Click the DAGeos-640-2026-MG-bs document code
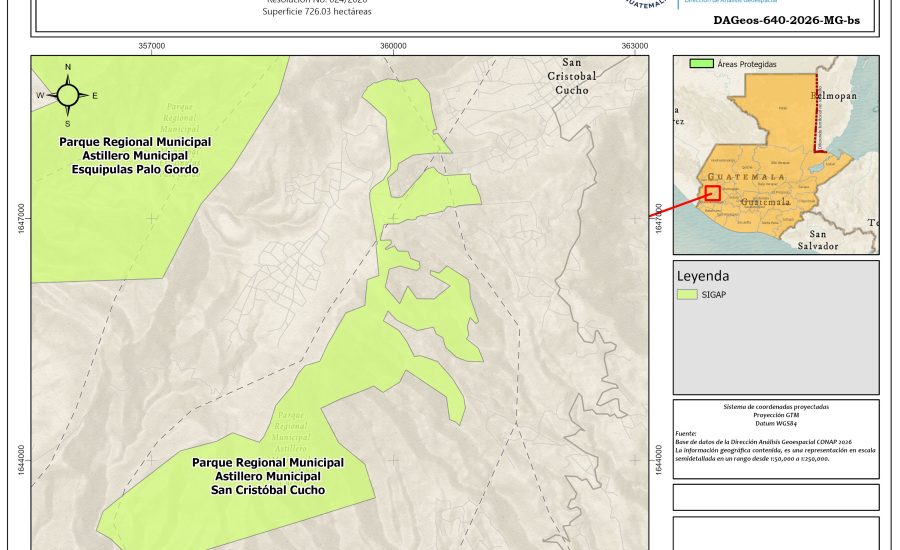 pos(786,19)
